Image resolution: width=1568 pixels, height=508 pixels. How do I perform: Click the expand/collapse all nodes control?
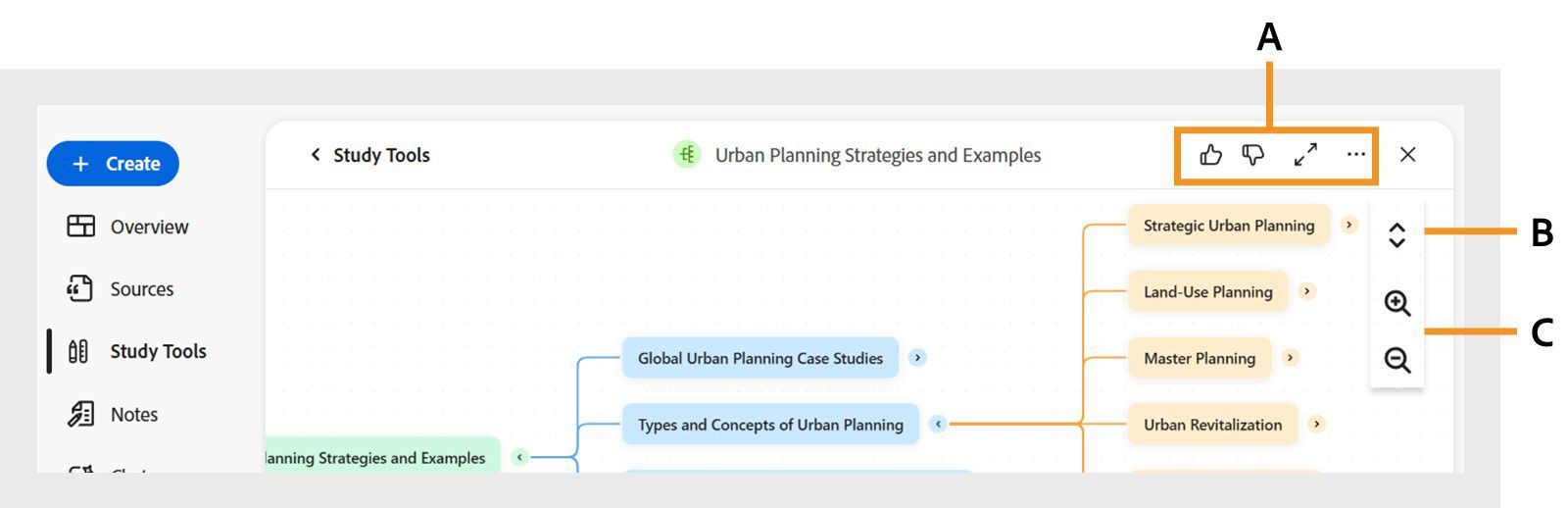pos(1396,235)
